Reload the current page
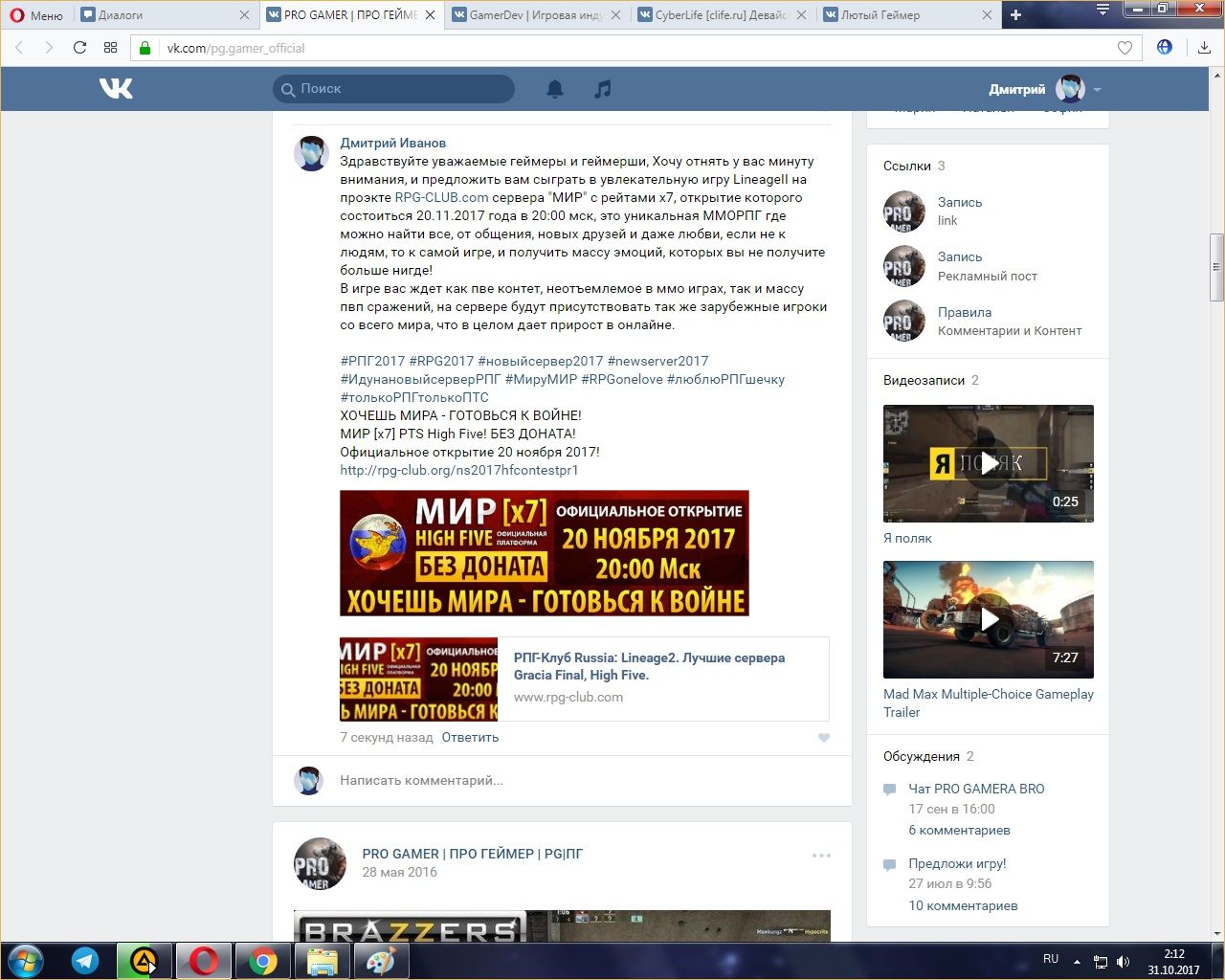1225x980 pixels. [x=79, y=48]
